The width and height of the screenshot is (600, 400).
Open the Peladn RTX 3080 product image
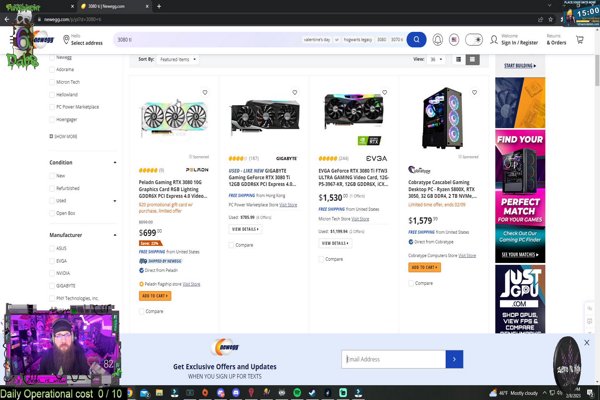click(x=174, y=117)
